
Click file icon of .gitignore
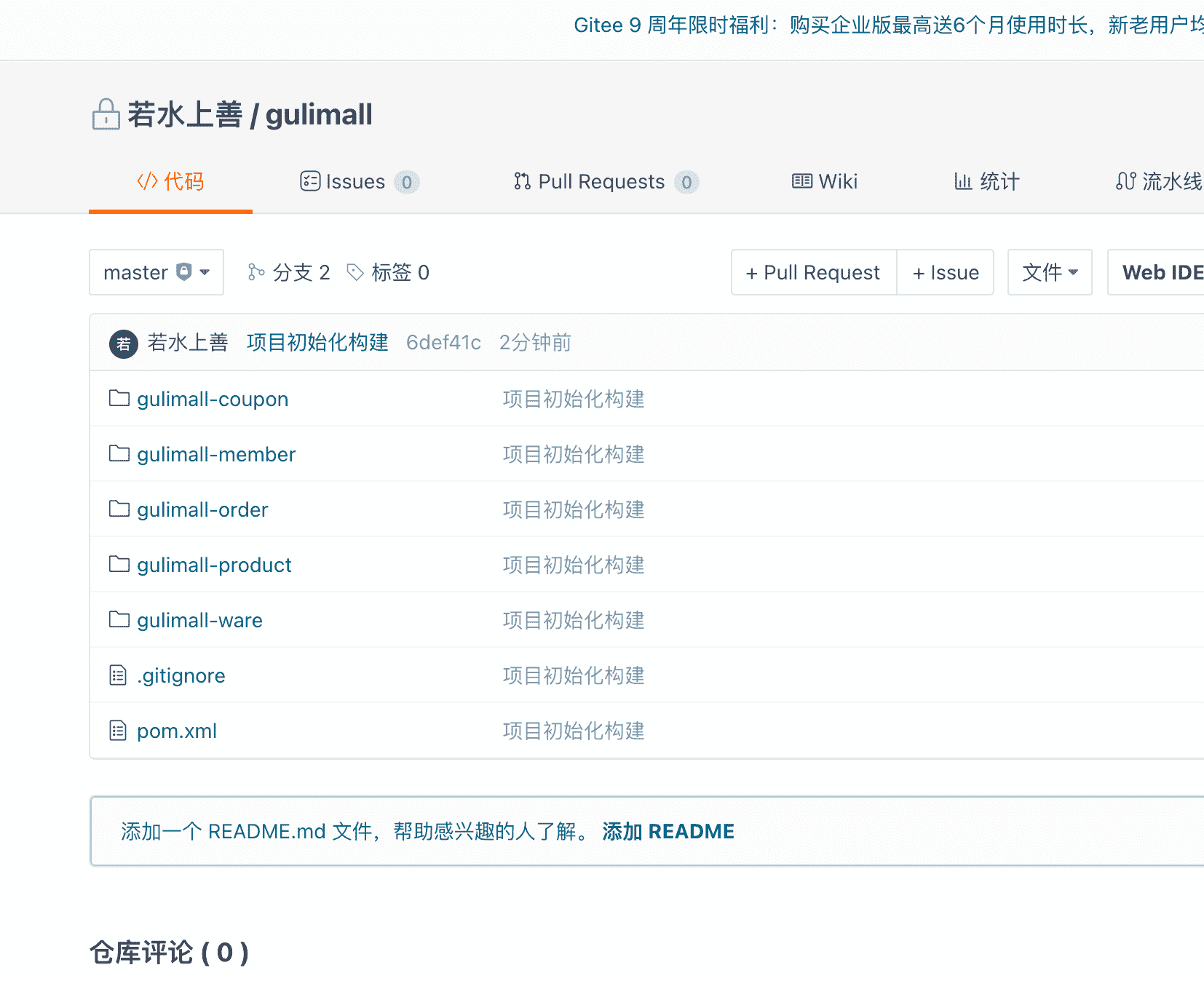point(118,675)
